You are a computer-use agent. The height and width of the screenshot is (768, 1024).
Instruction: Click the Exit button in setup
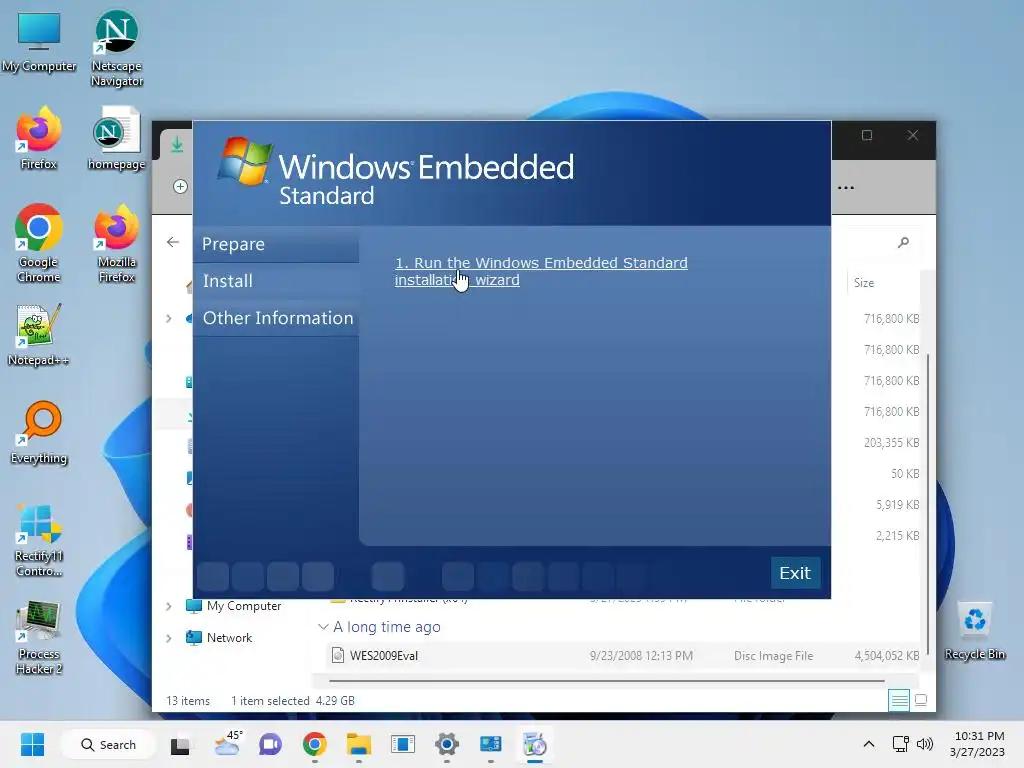[795, 573]
